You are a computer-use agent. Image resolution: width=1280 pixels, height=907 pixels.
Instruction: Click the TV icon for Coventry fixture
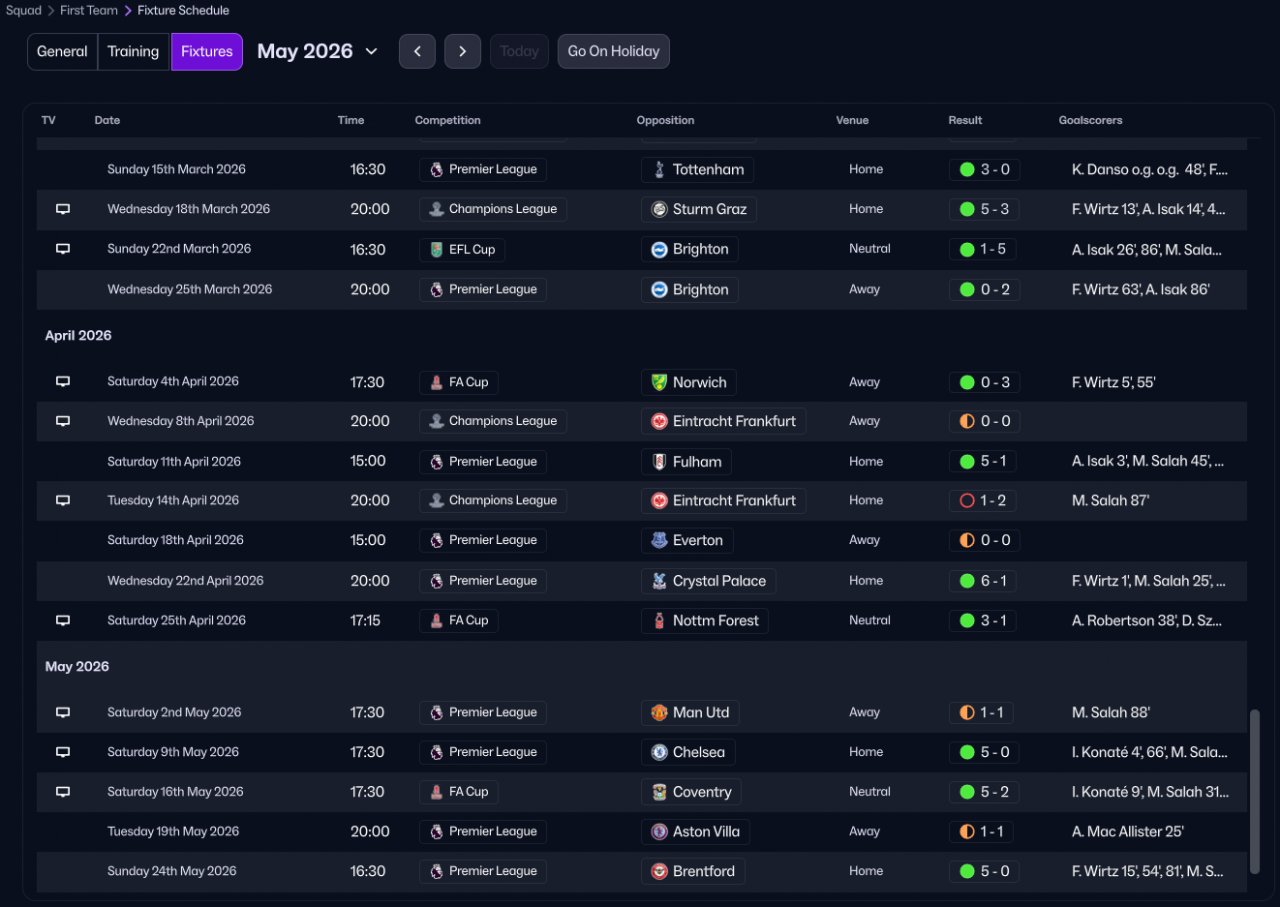[63, 791]
